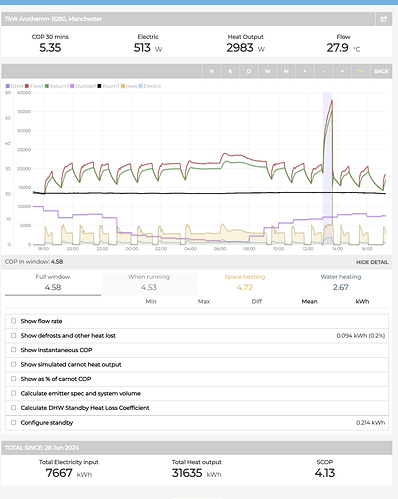Click the kWh column header
Viewport: 398px width, 499px height.
362,301
